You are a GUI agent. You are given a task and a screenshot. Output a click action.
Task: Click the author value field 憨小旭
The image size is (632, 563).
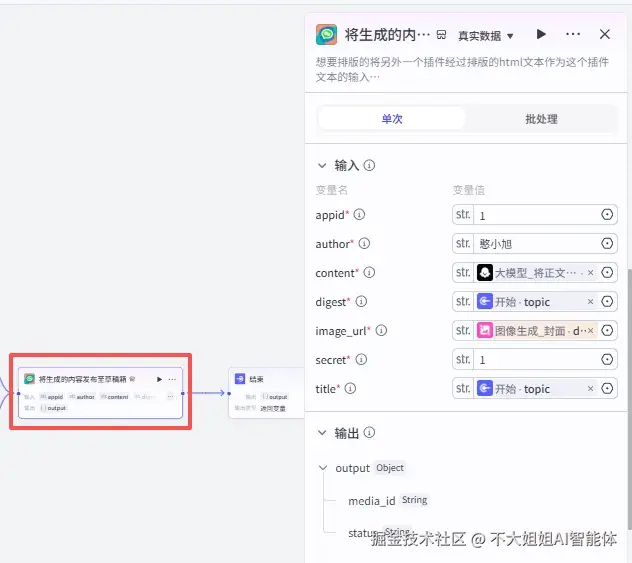click(536, 244)
